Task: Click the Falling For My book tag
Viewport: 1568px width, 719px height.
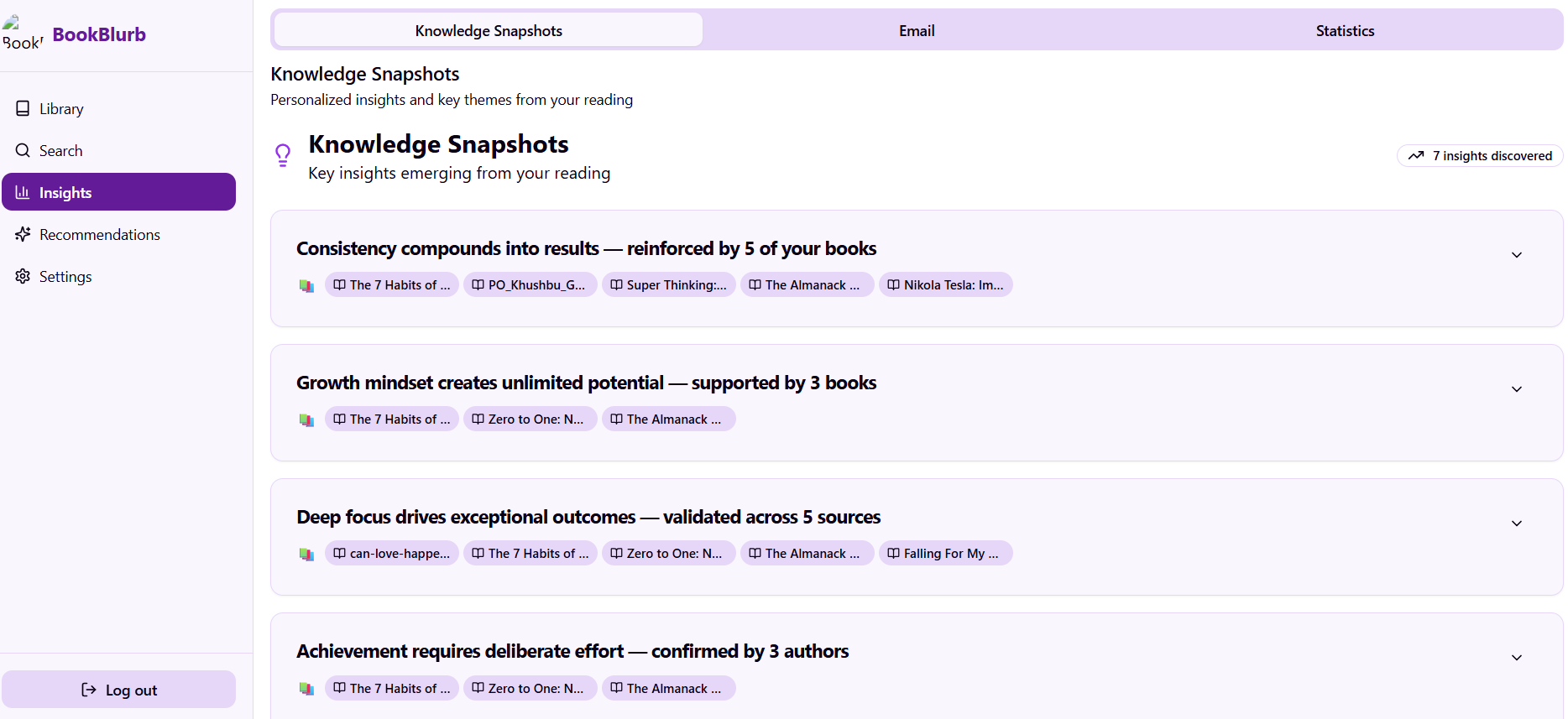Action: (x=945, y=554)
